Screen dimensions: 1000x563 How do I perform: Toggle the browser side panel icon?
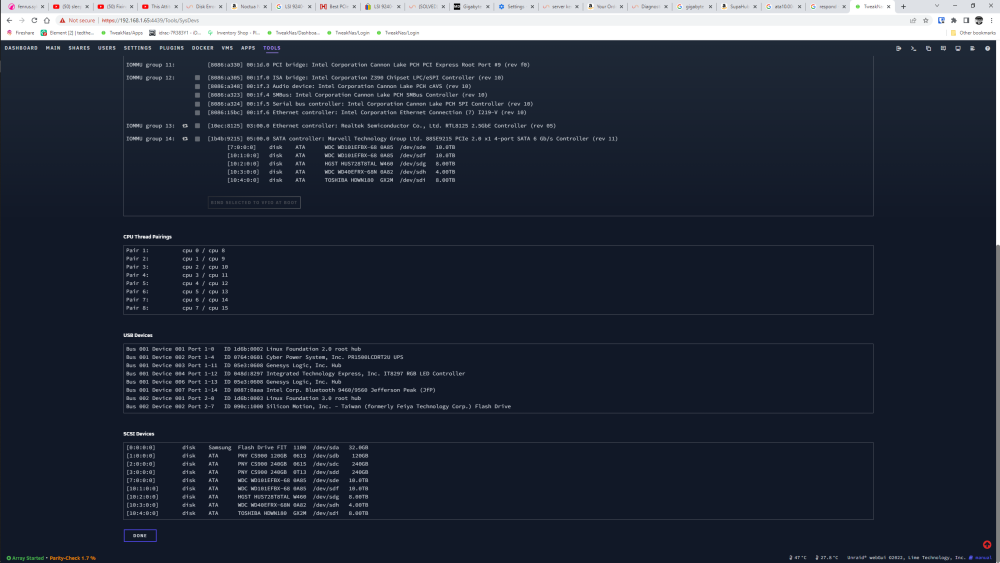tap(966, 20)
